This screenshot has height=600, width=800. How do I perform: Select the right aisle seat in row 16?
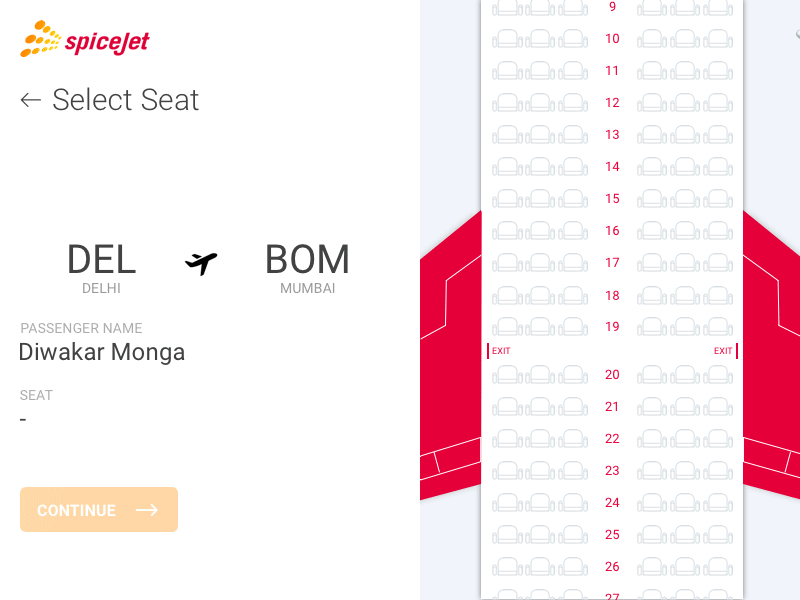(652, 231)
